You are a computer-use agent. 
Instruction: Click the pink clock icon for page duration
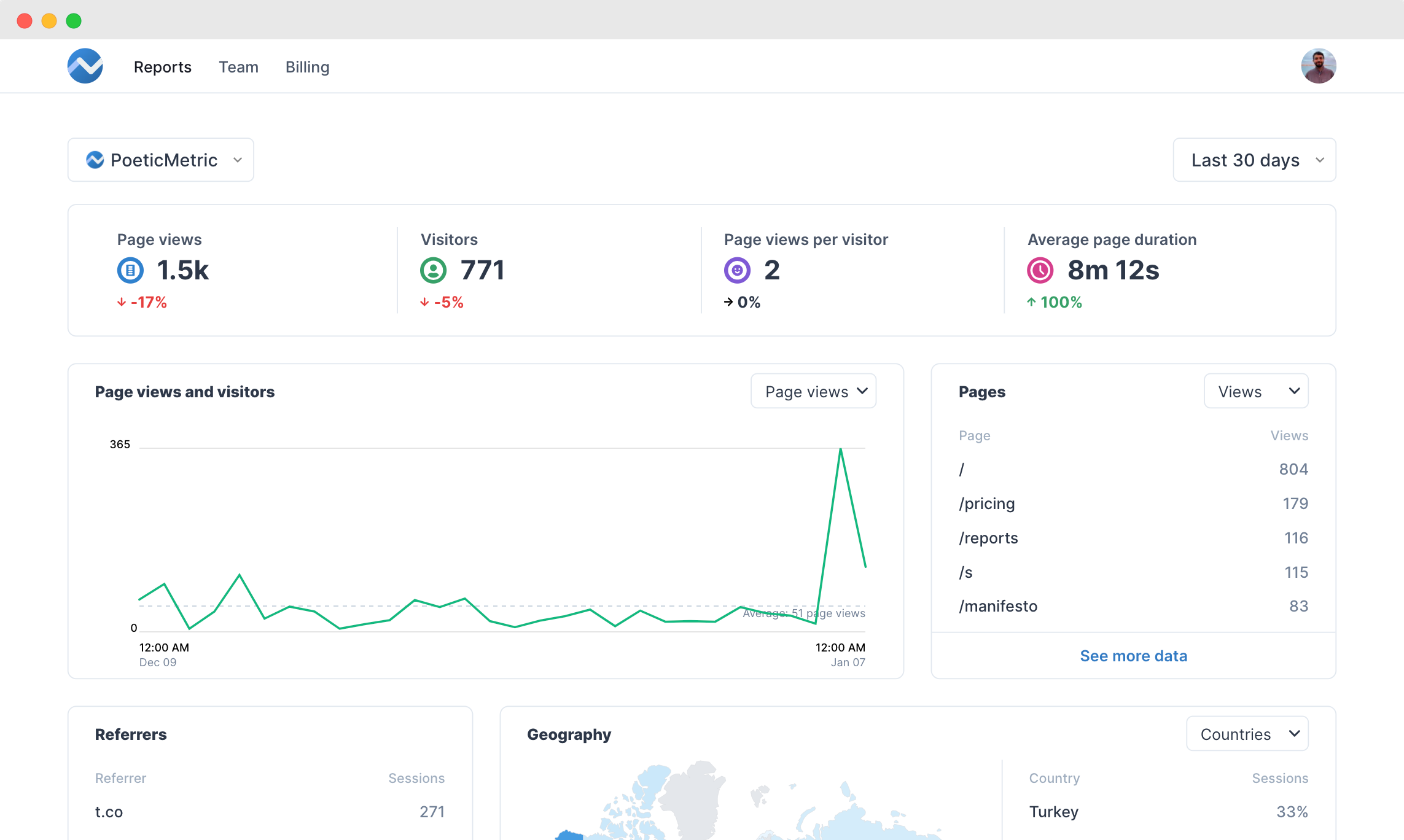1040,270
